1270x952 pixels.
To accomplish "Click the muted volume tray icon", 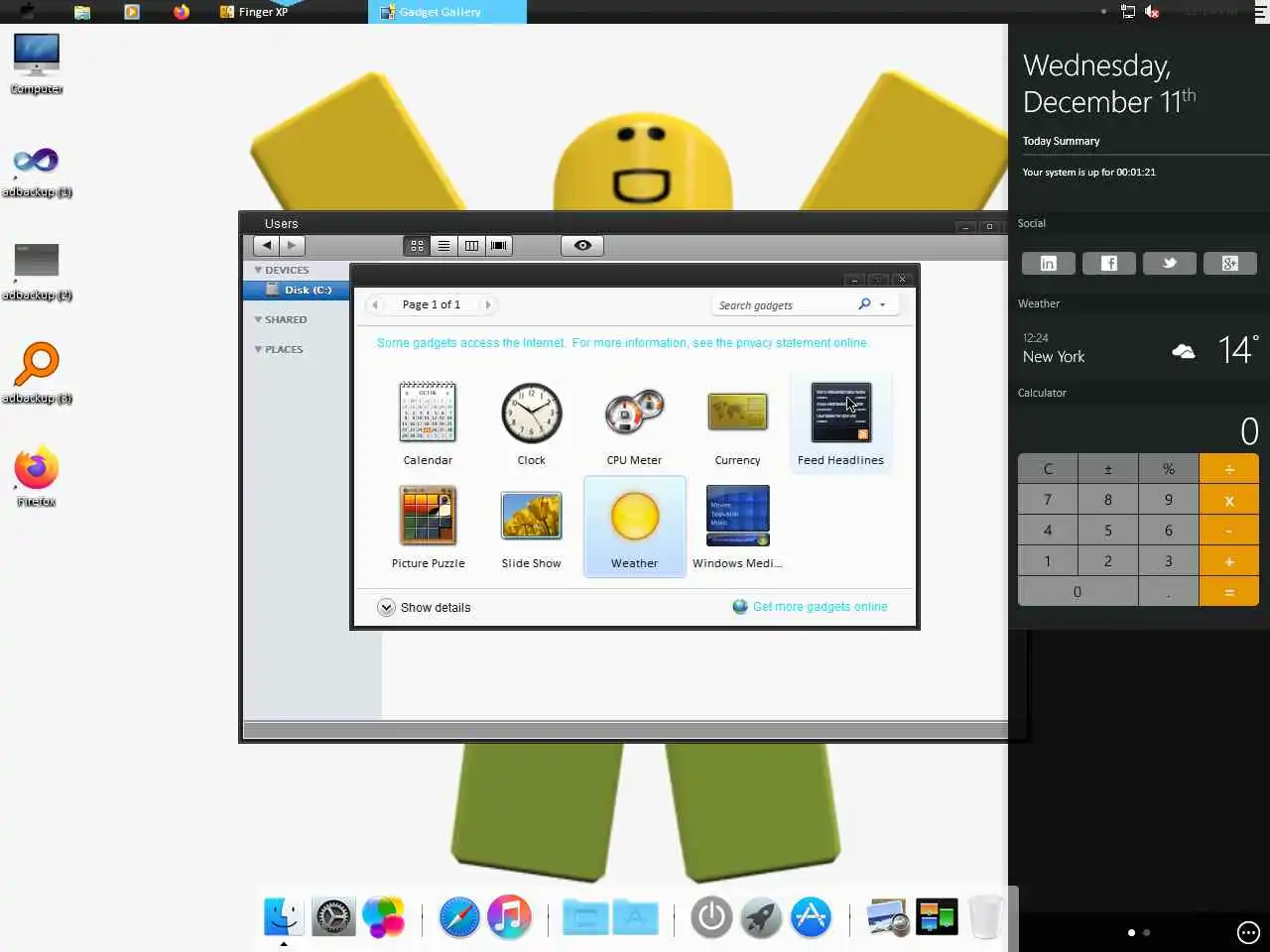I will 1152,12.
